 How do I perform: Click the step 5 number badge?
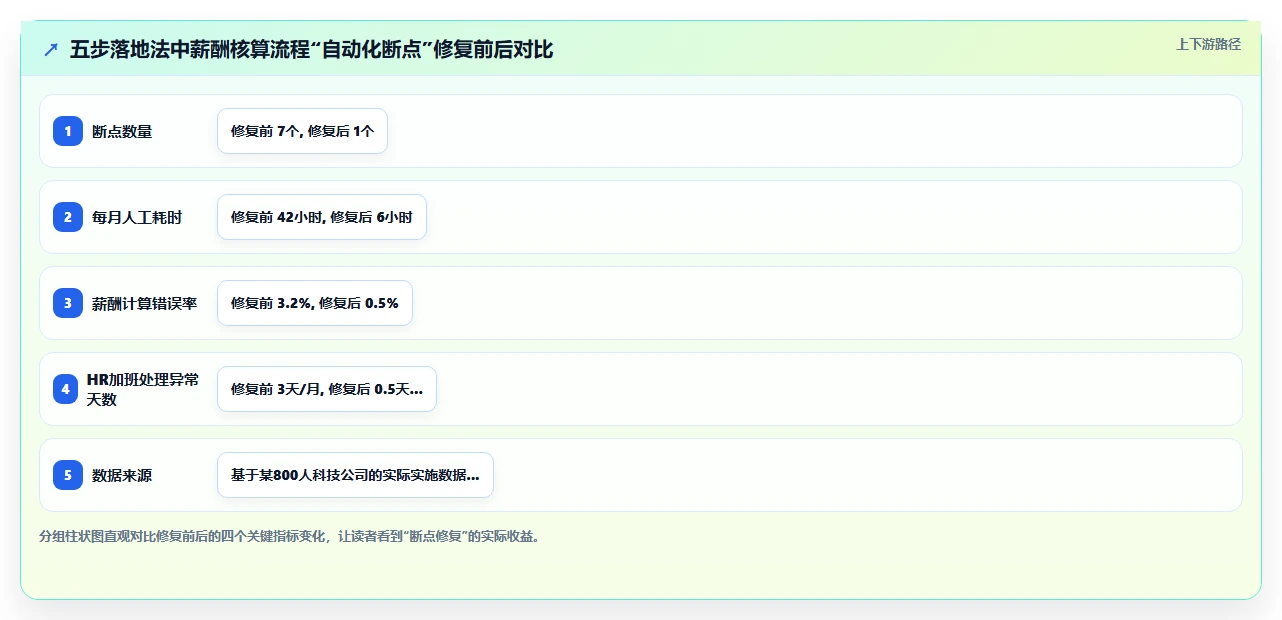[68, 475]
